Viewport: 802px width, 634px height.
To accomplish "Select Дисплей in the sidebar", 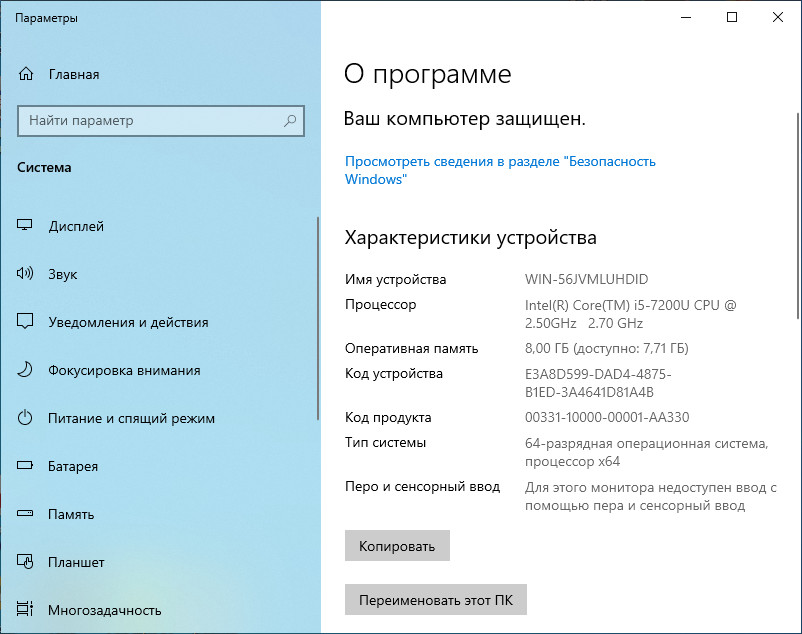I will (x=76, y=226).
